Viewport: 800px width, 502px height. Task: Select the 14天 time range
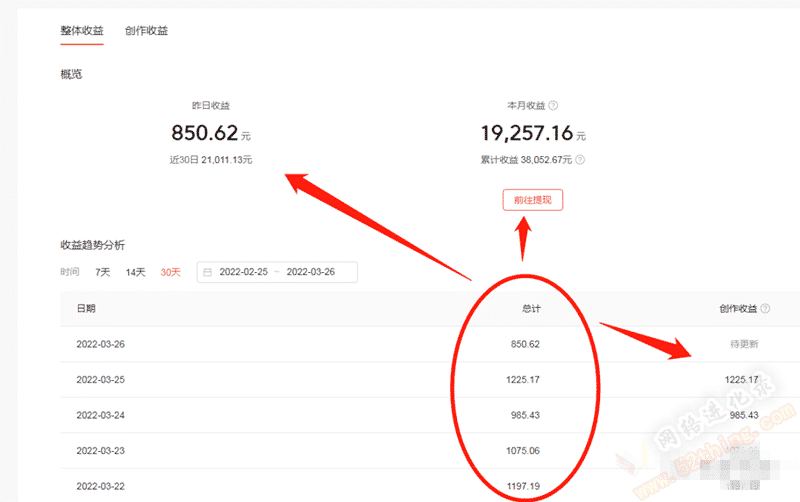coord(135,272)
